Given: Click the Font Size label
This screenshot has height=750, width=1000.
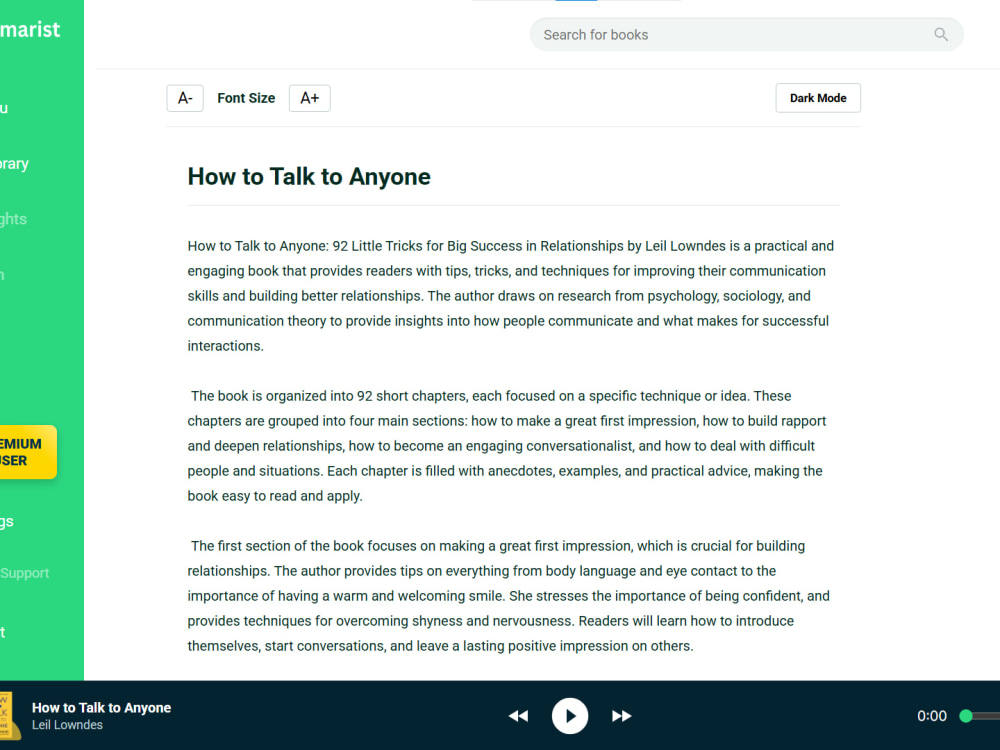Looking at the screenshot, I should (246, 98).
